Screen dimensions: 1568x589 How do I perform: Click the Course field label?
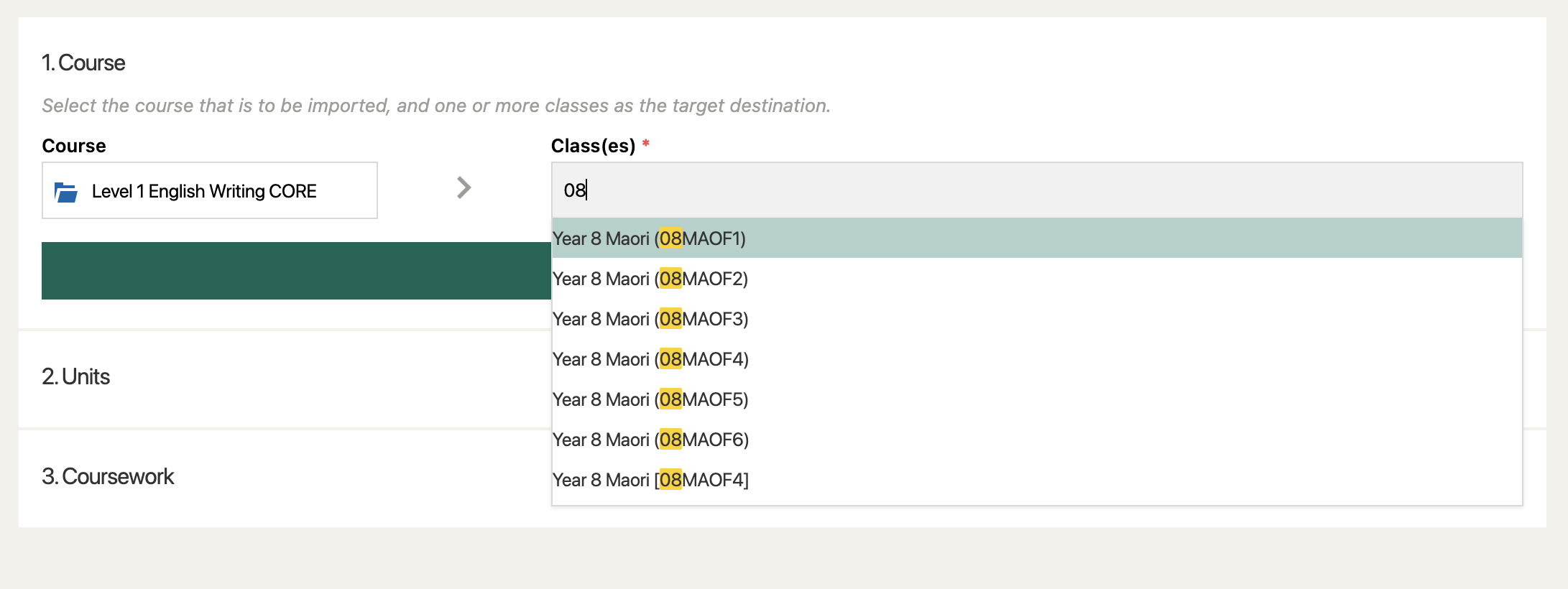pos(74,146)
